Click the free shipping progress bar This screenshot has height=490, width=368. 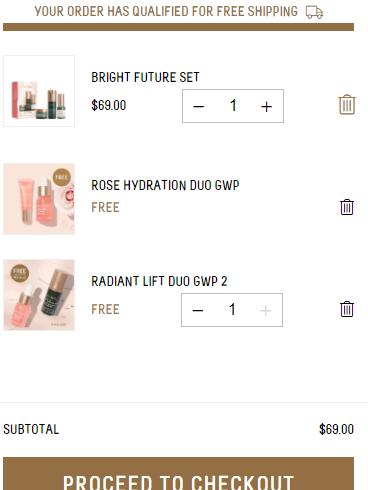(x=178, y=27)
